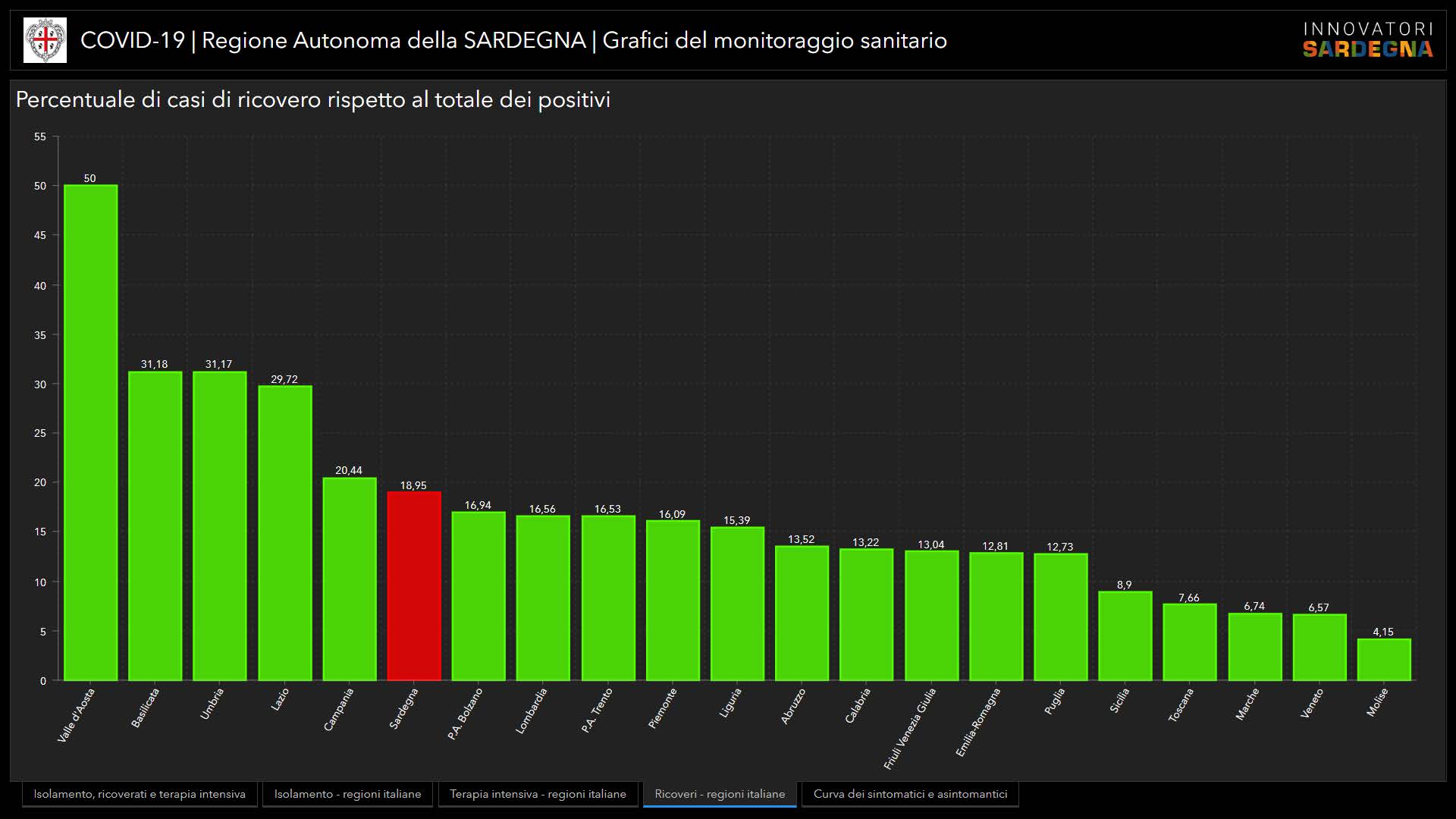Click the chart title Percentuale di casi di ricovero
Screen dimensions: 1456x819
(312, 100)
